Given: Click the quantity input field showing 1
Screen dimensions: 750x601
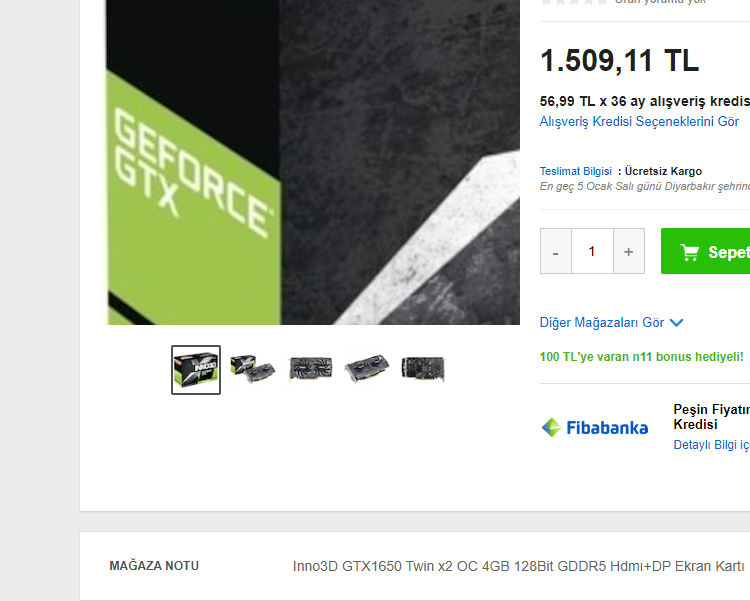Looking at the screenshot, I should click(x=592, y=251).
